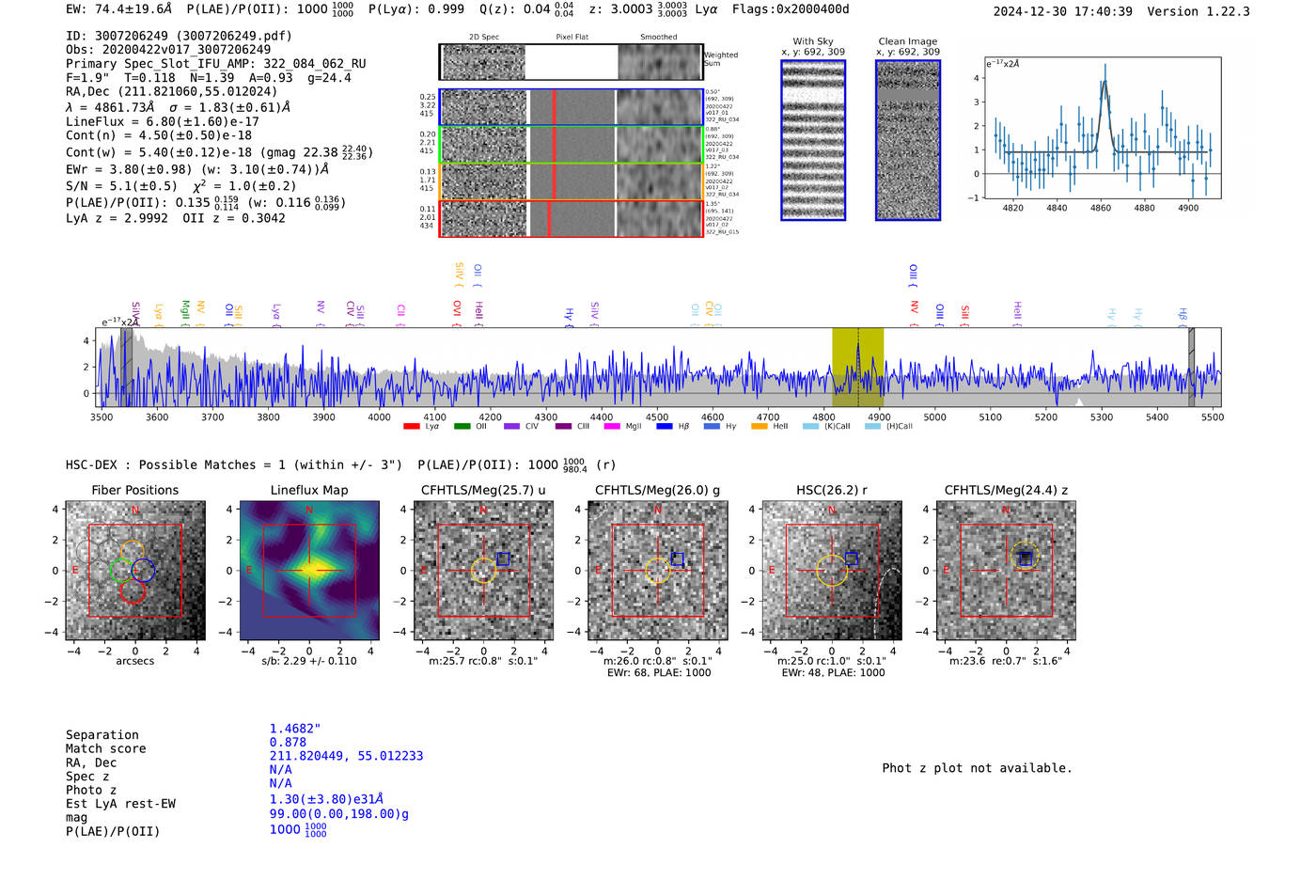Click the blue counterpart square in the u-band cutout

pyautogui.click(x=503, y=558)
